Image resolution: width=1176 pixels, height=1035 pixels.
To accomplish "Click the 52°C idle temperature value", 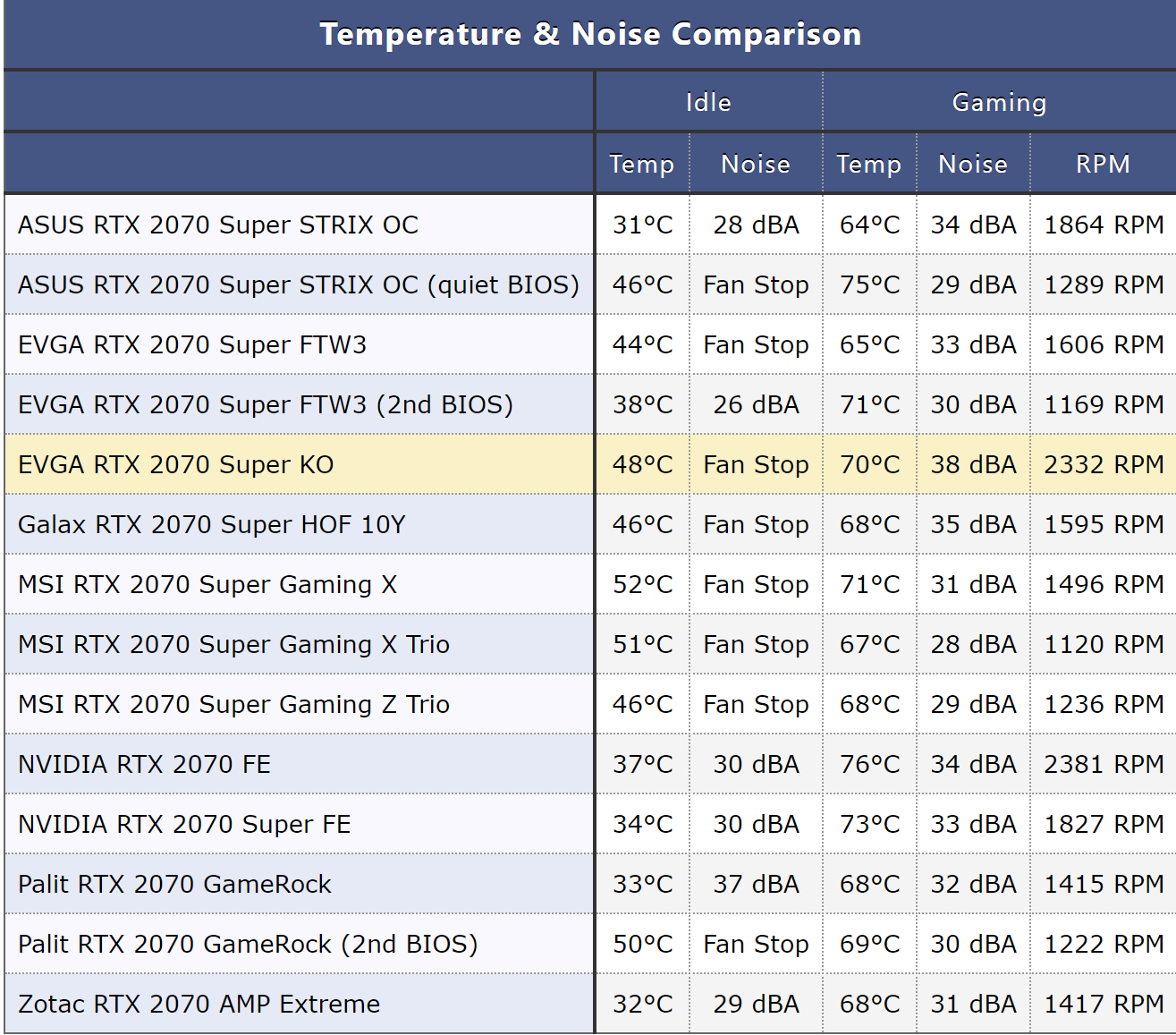I will 642,584.
